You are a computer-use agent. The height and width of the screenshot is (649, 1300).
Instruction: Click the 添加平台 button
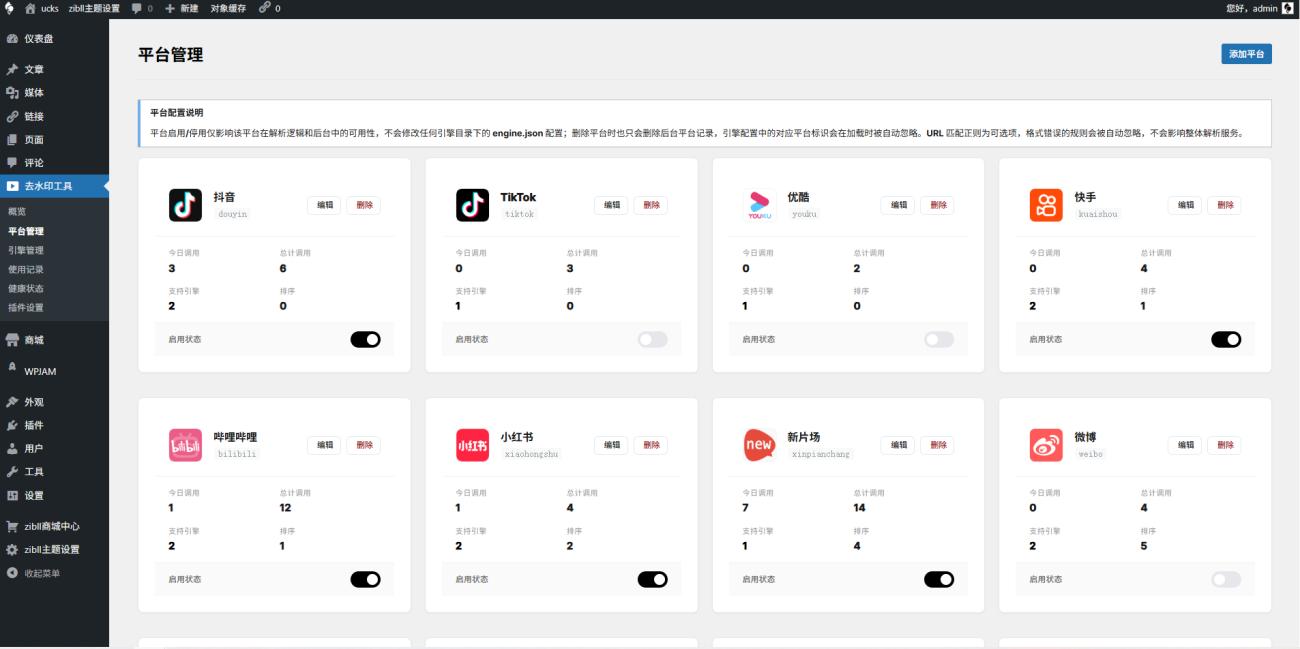pyautogui.click(x=1246, y=54)
